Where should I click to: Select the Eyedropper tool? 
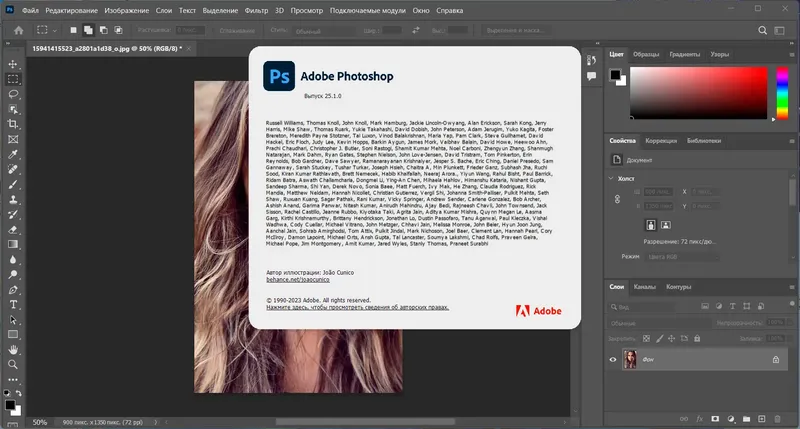click(13, 154)
